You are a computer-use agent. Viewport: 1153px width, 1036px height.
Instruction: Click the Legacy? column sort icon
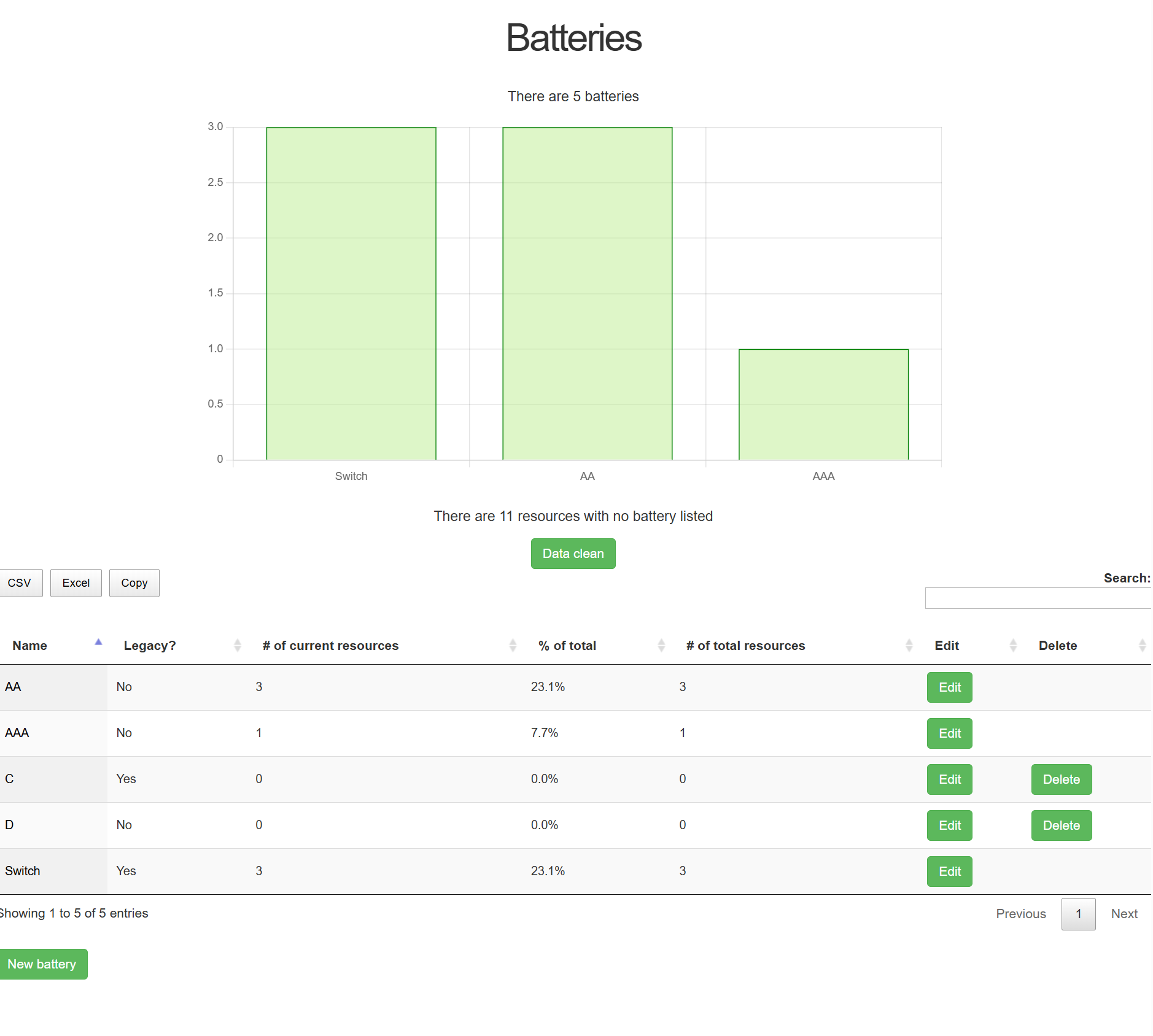(238, 646)
